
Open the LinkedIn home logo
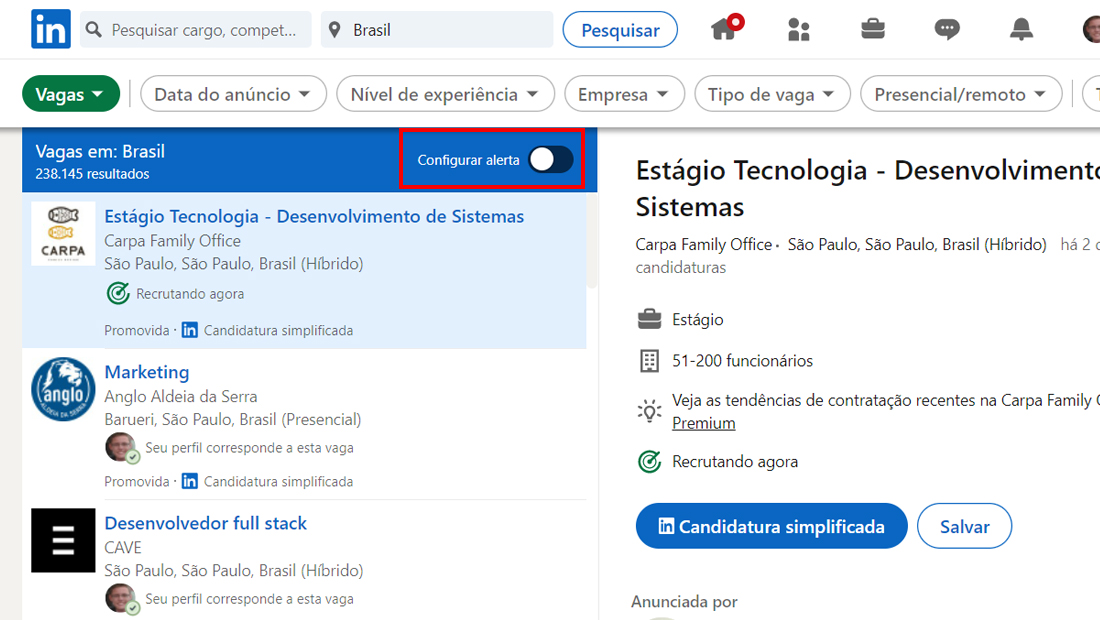(51, 29)
